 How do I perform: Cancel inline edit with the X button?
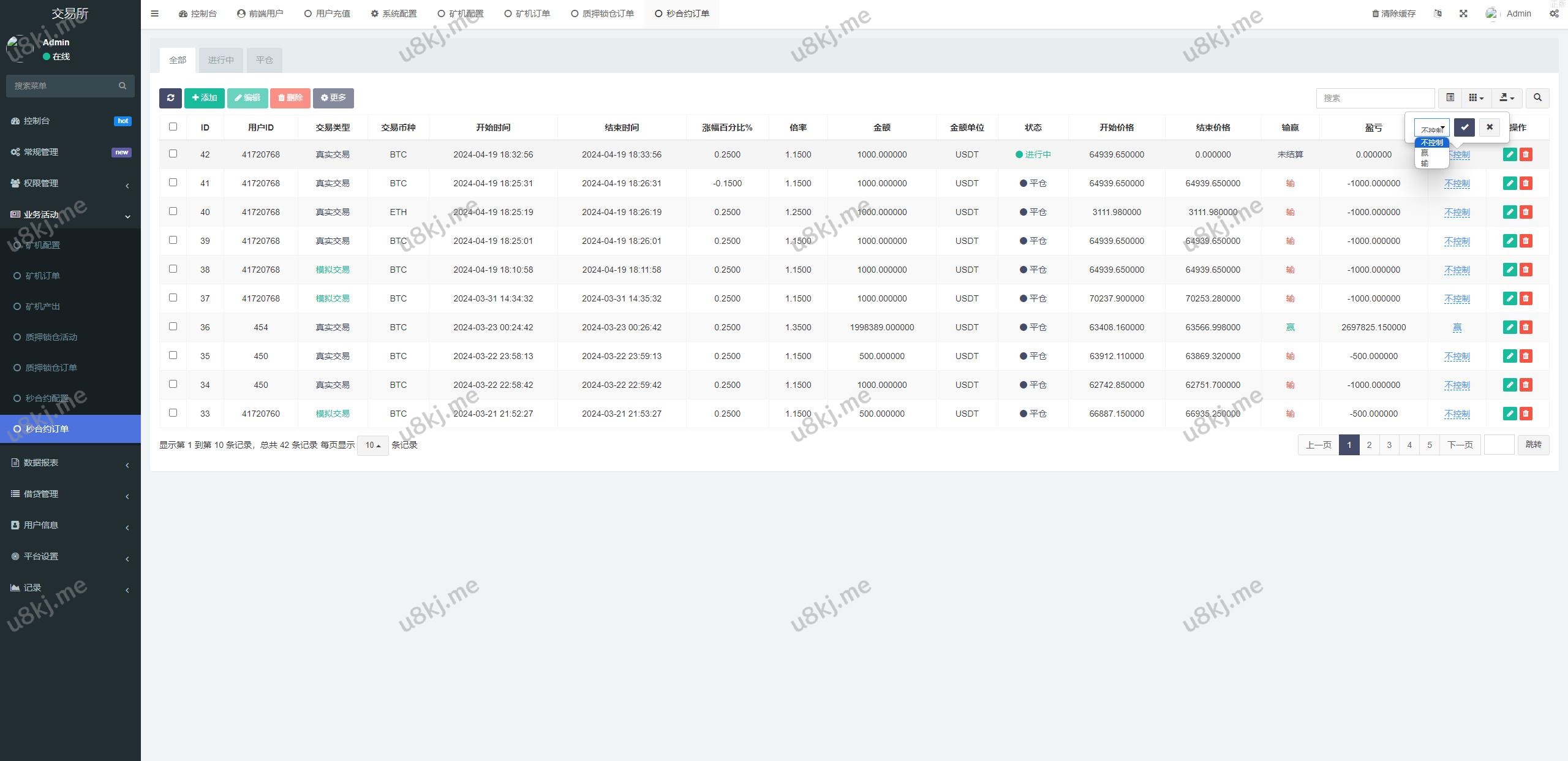(1490, 127)
